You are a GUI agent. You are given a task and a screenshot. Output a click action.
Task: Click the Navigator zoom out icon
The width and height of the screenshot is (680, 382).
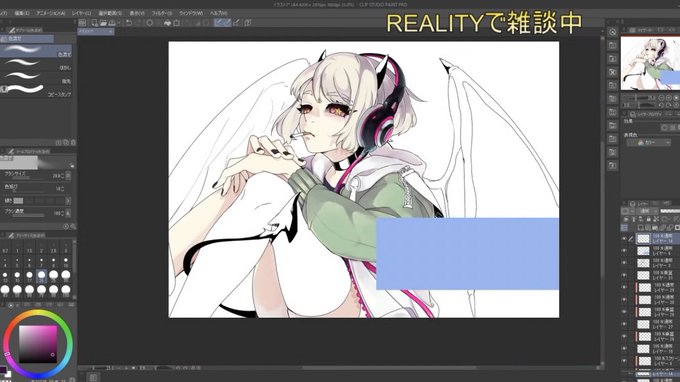point(661,98)
